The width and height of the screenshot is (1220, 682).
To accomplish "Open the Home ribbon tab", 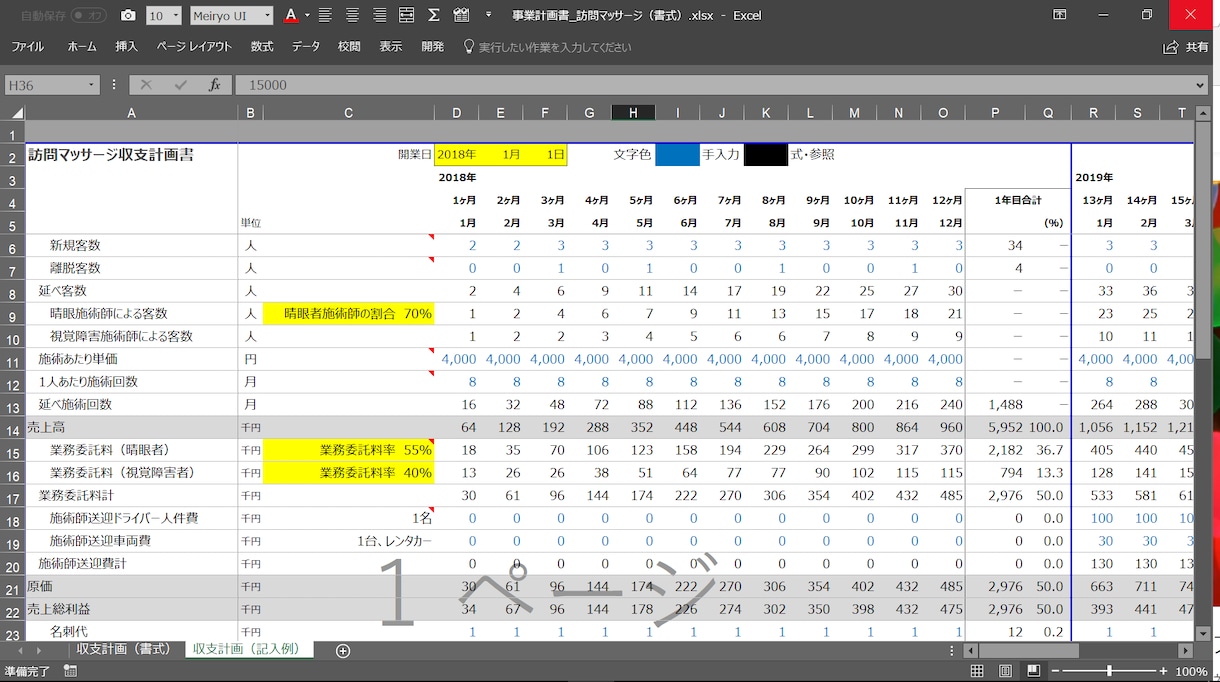I will (x=82, y=47).
